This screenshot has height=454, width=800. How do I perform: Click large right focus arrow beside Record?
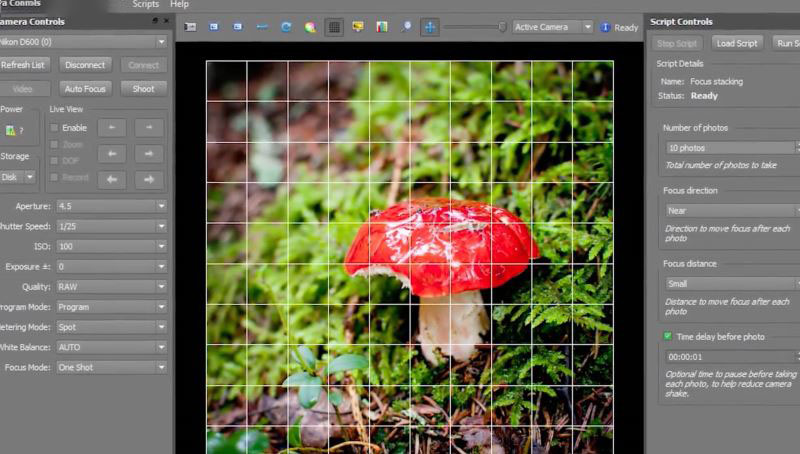pos(149,180)
